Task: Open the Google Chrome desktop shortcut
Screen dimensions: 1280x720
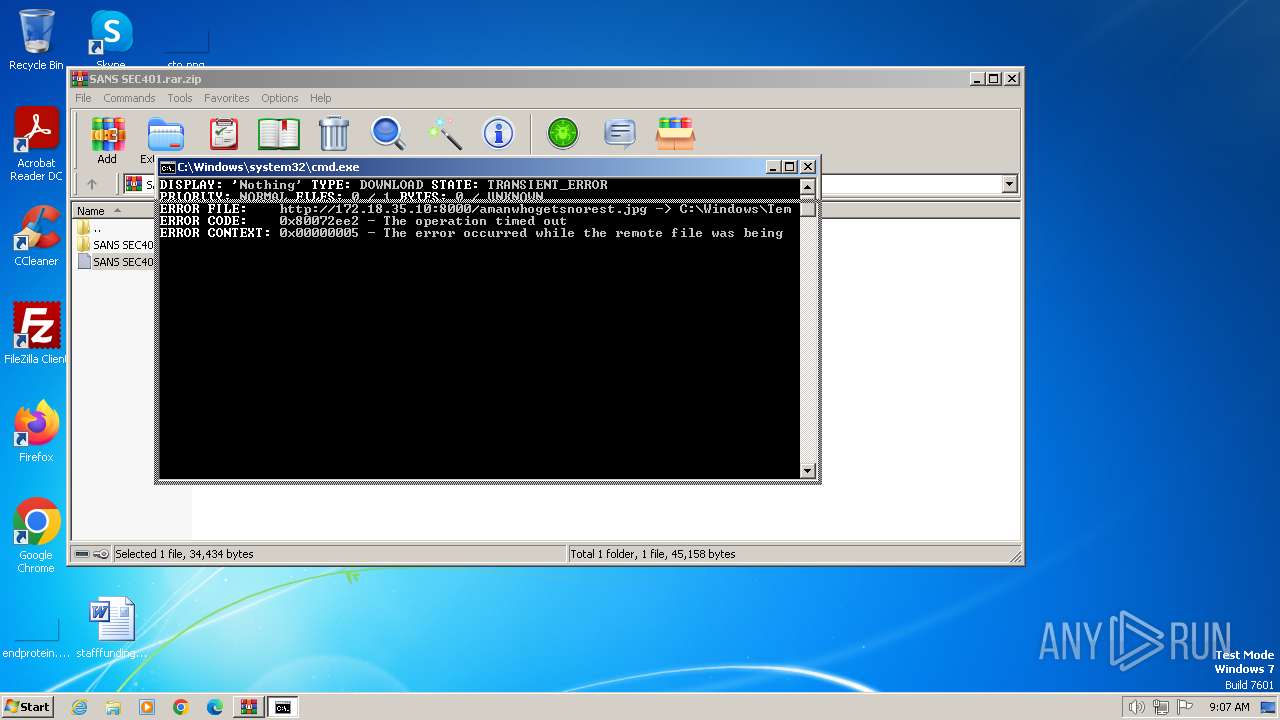Action: click(x=36, y=536)
